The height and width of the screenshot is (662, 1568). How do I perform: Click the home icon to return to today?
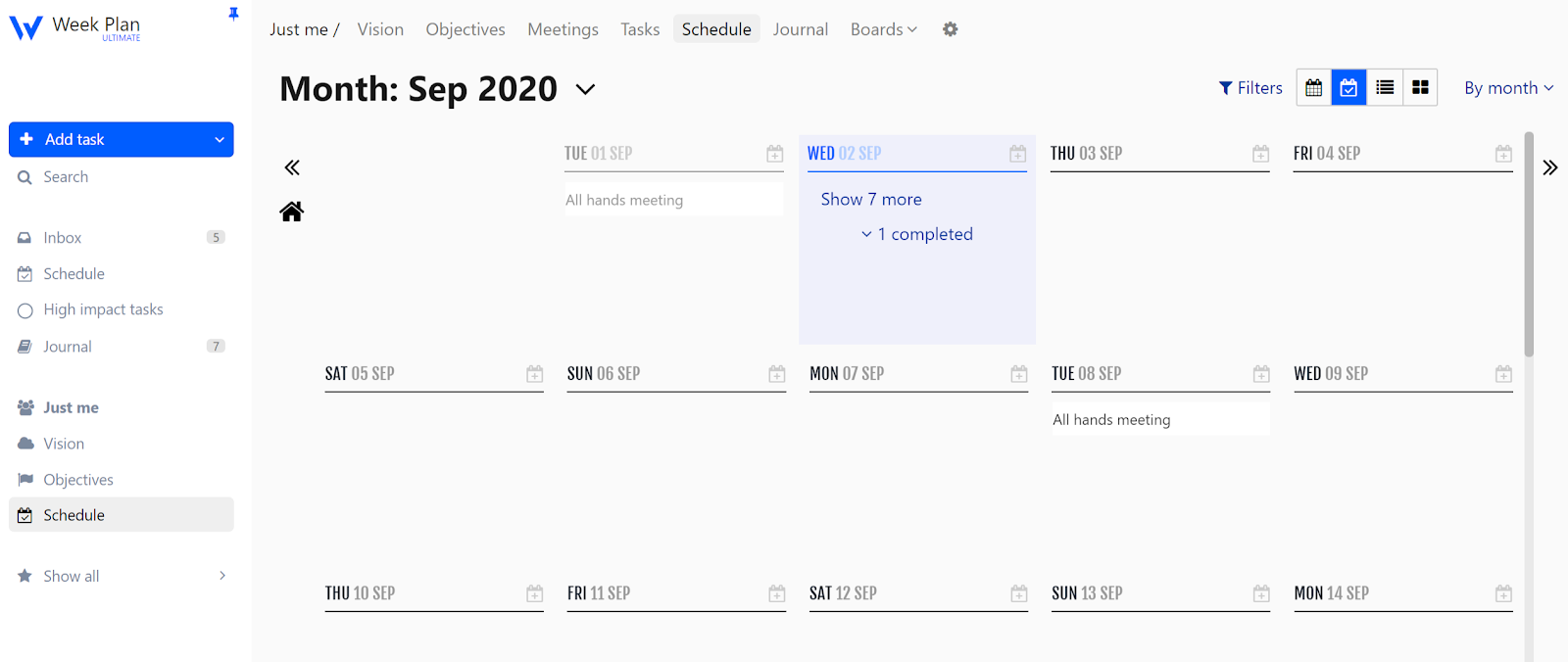[x=292, y=212]
